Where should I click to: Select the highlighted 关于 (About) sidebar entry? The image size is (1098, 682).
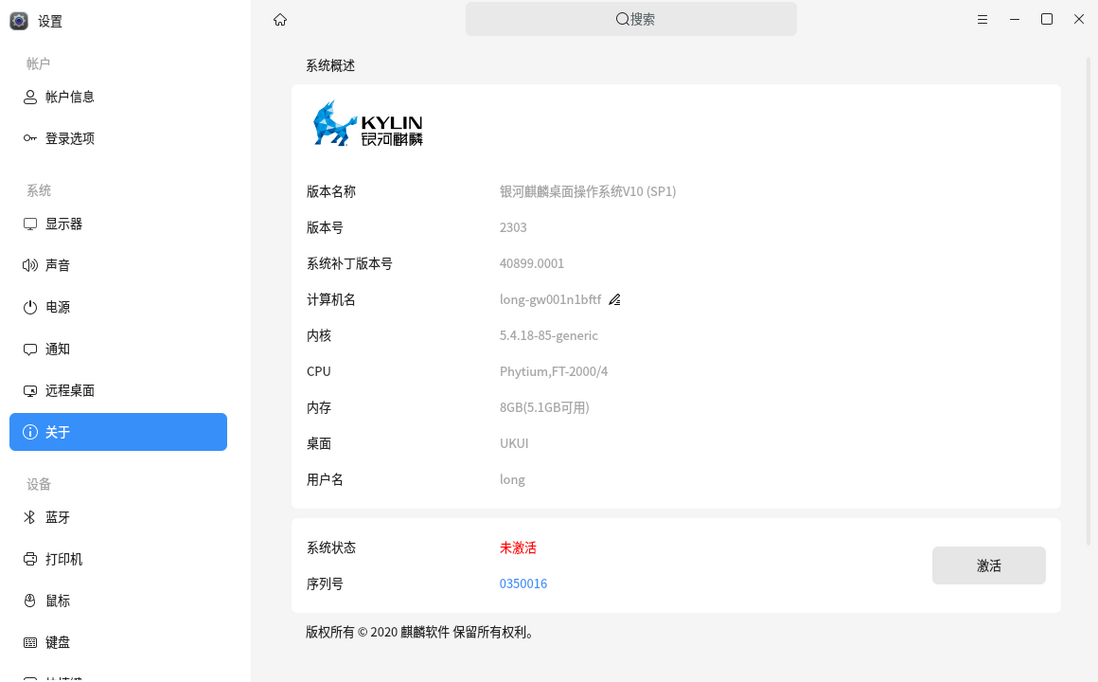click(55, 432)
